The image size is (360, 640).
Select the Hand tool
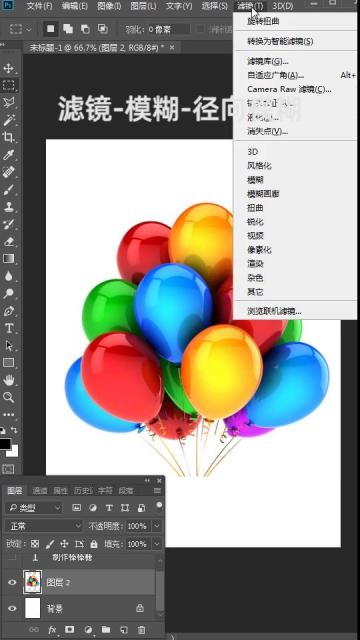(9, 380)
